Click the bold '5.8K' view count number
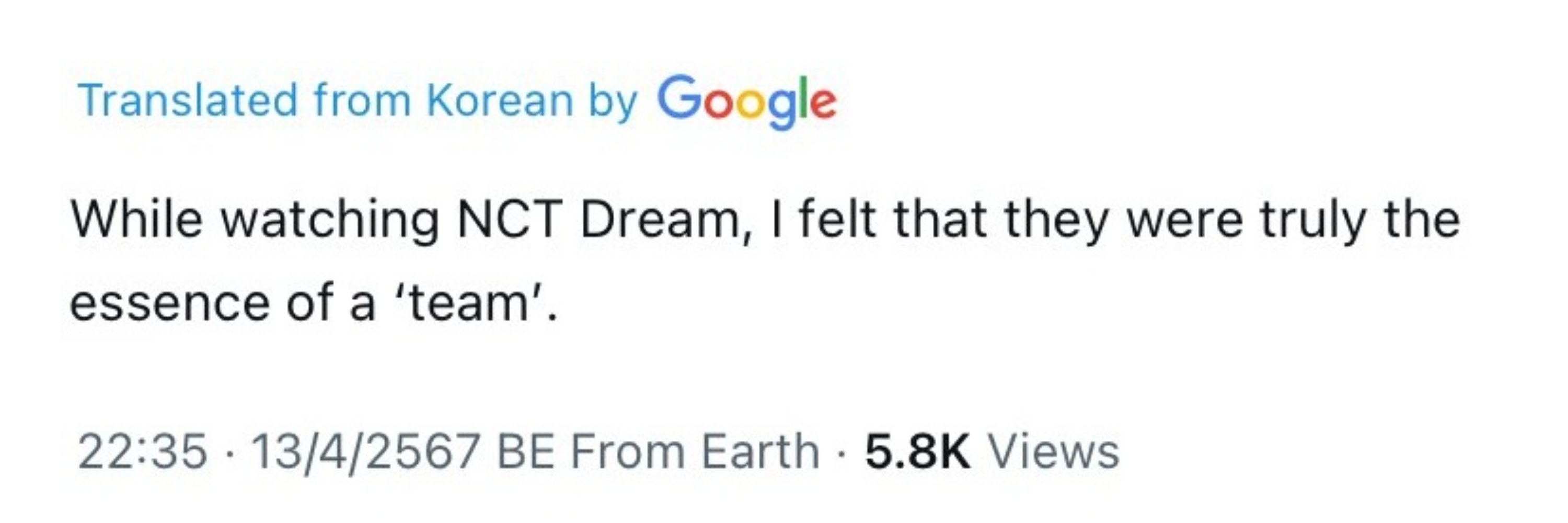Image resolution: width=1568 pixels, height=523 pixels. tap(917, 452)
